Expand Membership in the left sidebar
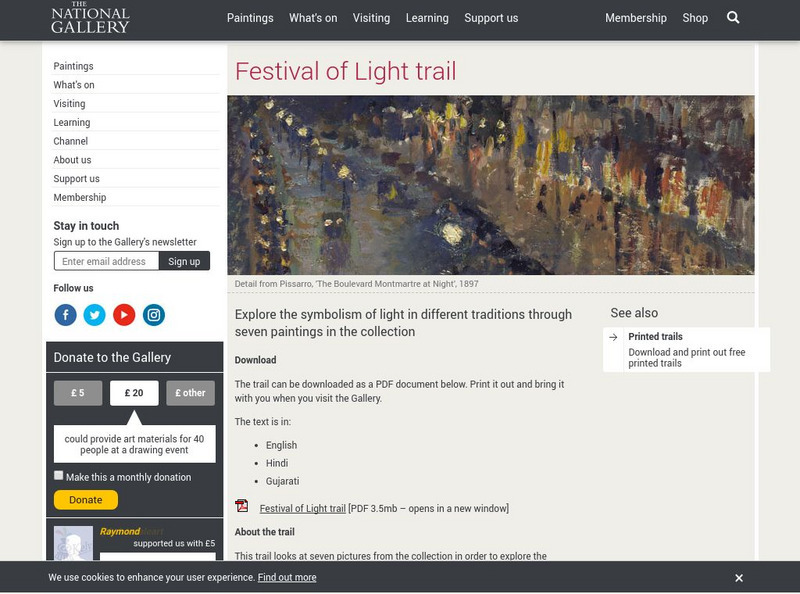Viewport: 800px width, 594px height. pyautogui.click(x=80, y=198)
